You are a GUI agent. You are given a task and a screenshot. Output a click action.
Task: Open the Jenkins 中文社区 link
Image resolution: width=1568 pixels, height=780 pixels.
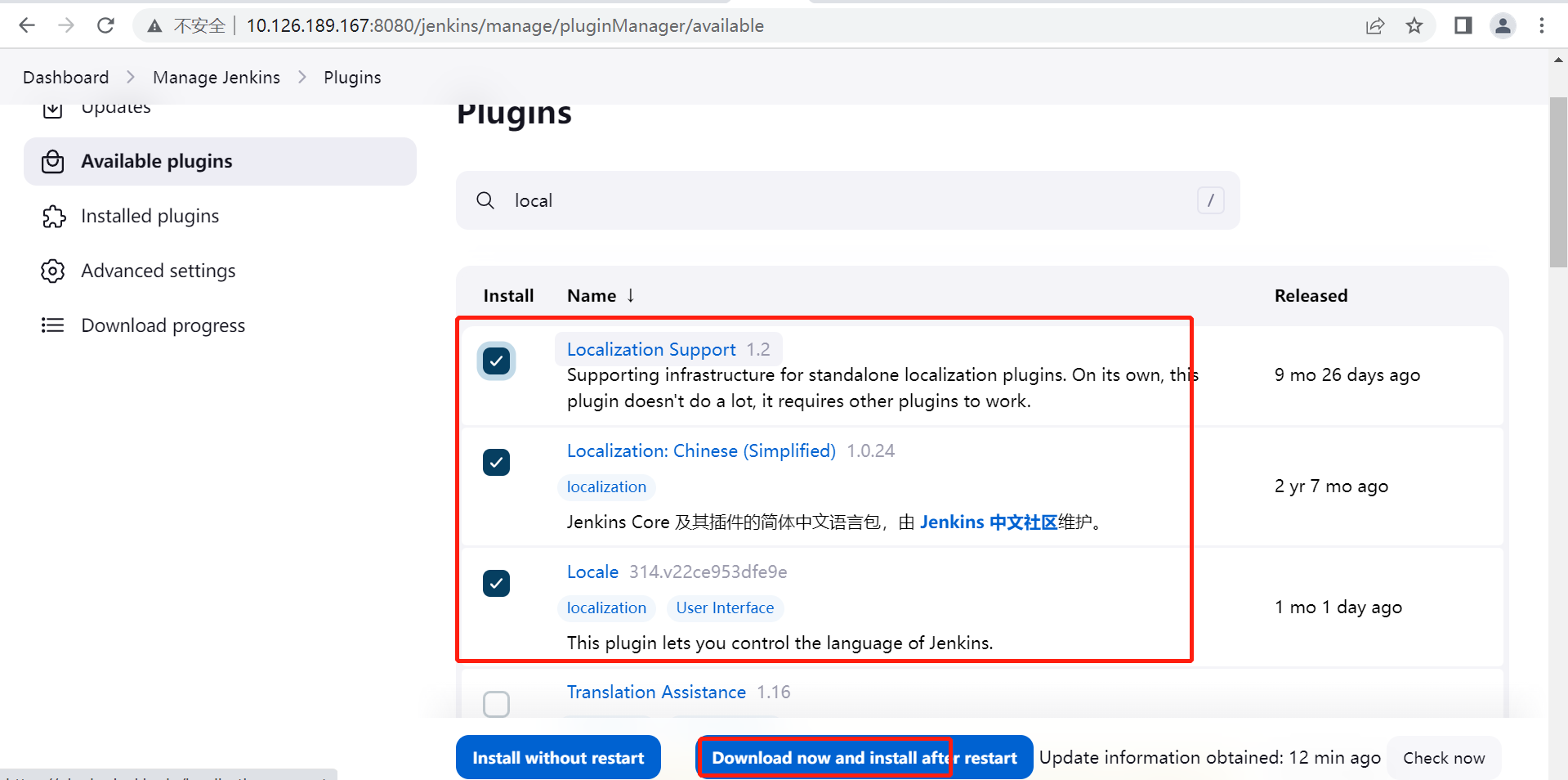[x=989, y=522]
